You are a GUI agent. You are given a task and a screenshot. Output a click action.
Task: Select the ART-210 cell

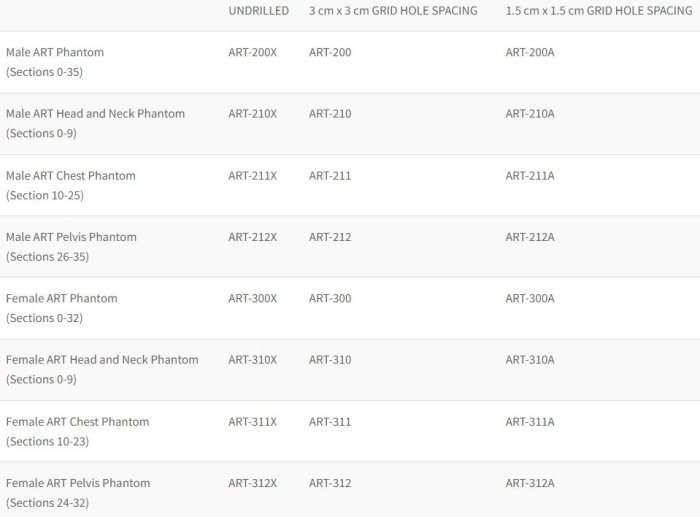[330, 114]
